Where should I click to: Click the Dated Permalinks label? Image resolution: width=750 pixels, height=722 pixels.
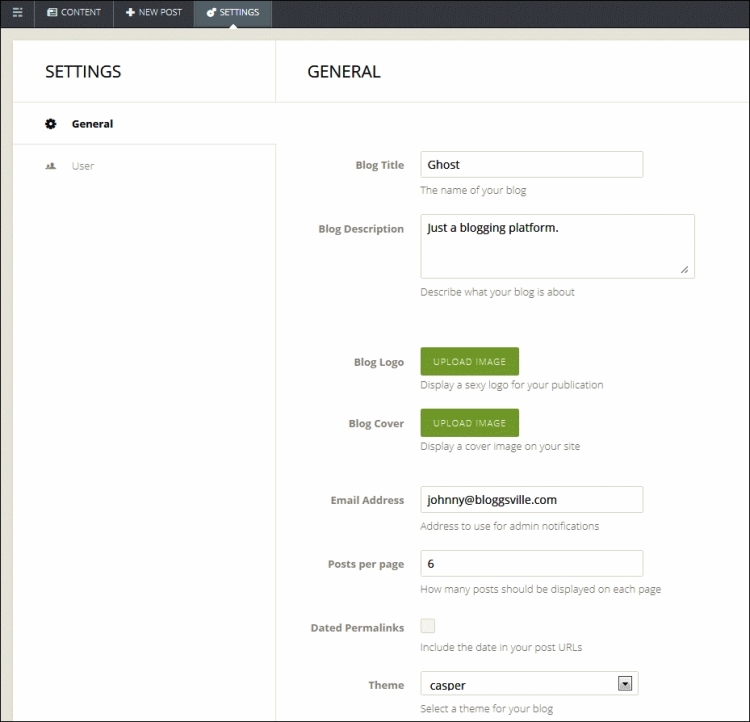coord(357,628)
